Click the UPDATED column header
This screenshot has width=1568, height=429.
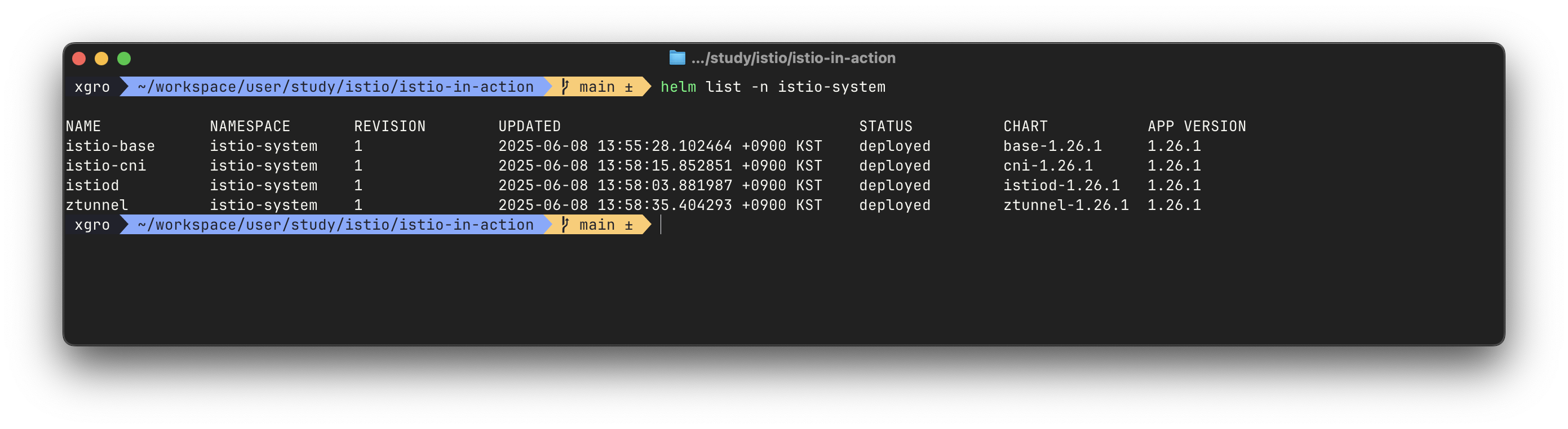pyautogui.click(x=530, y=126)
